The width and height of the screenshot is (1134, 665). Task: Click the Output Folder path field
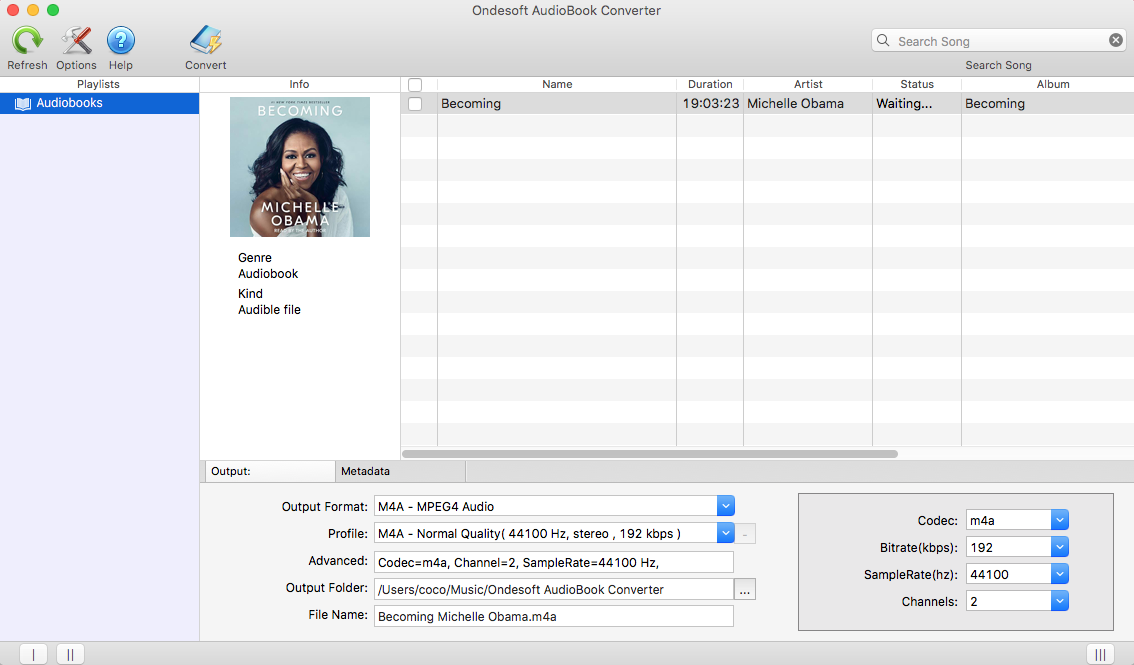[553, 589]
